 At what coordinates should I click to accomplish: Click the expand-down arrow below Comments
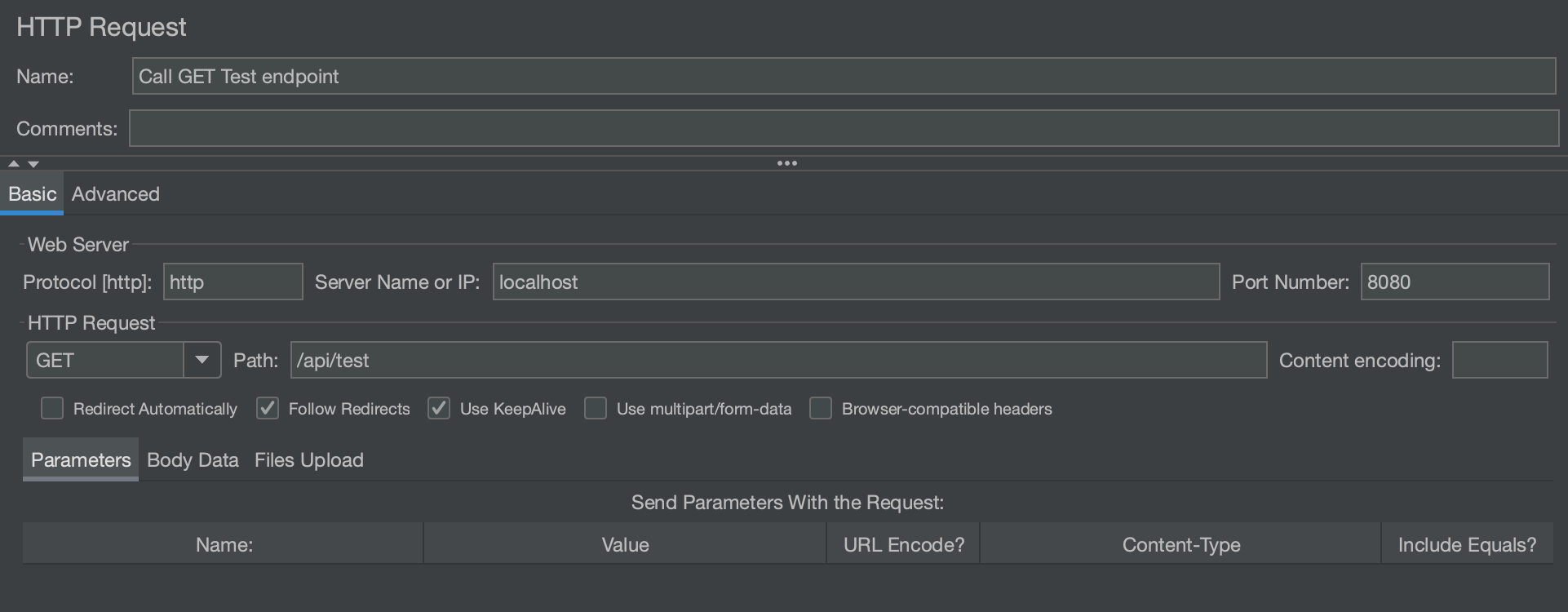[x=33, y=164]
